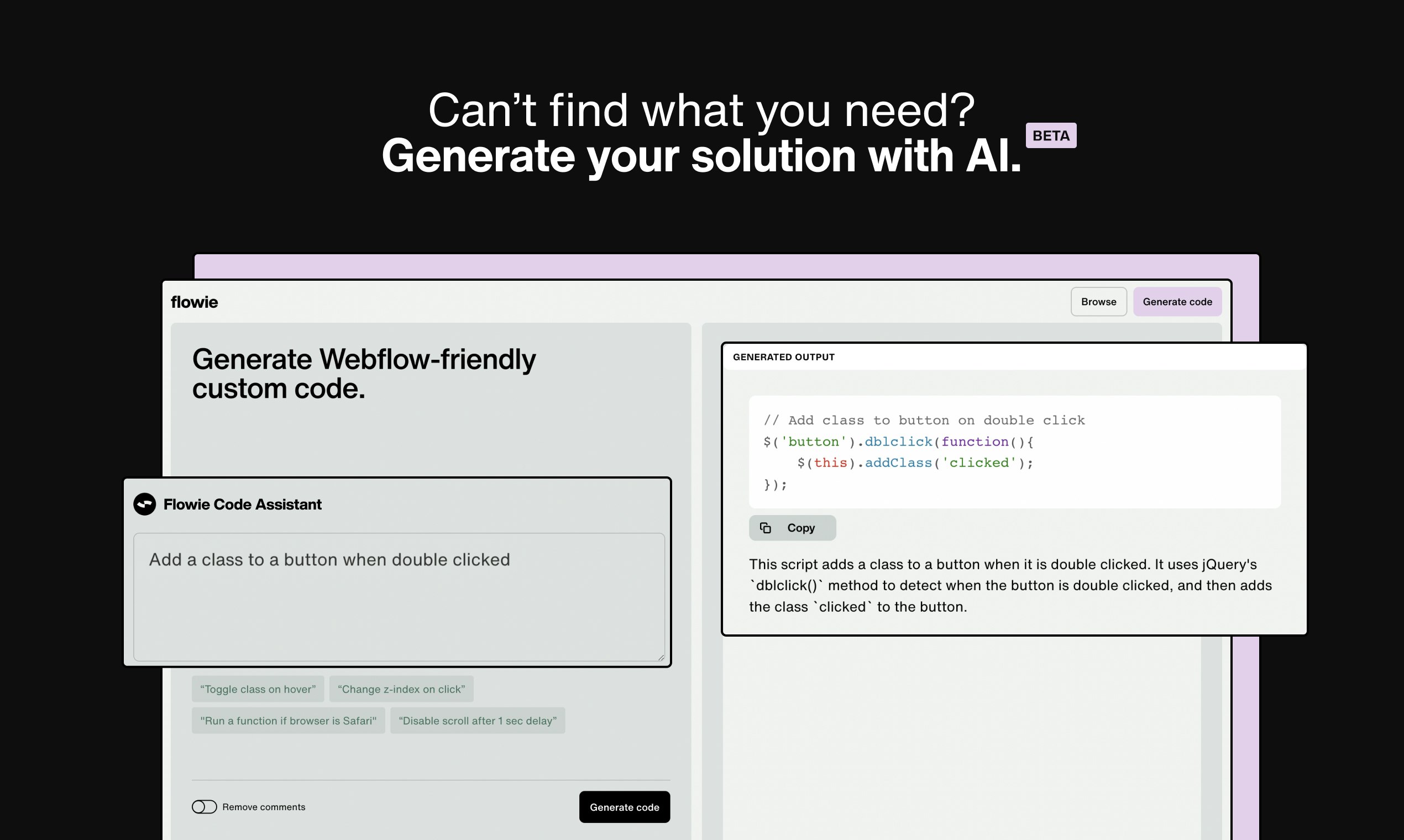Click the copy icon beside Copy
The height and width of the screenshot is (840, 1404).
[x=766, y=528]
